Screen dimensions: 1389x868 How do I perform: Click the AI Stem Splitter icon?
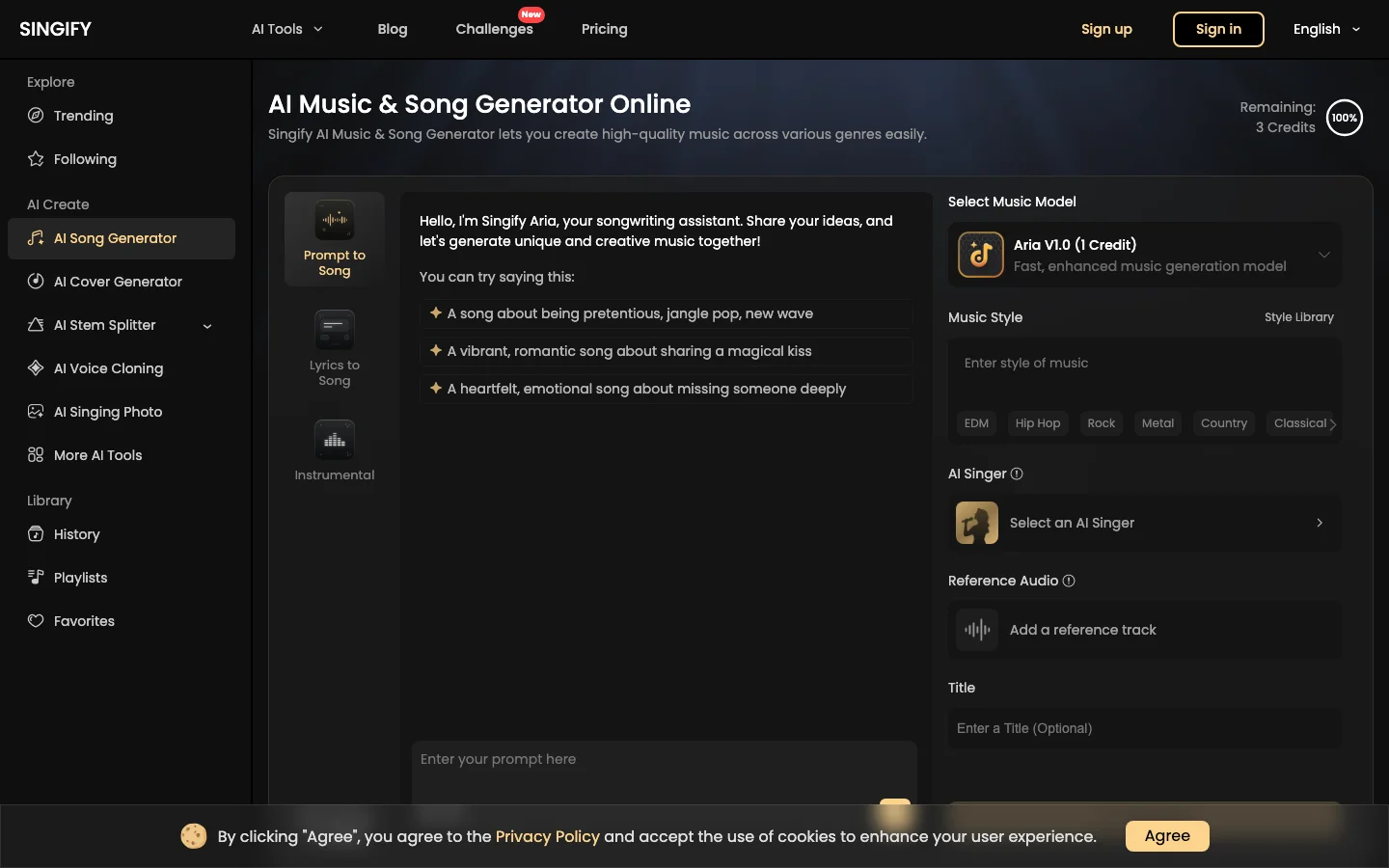[36, 325]
